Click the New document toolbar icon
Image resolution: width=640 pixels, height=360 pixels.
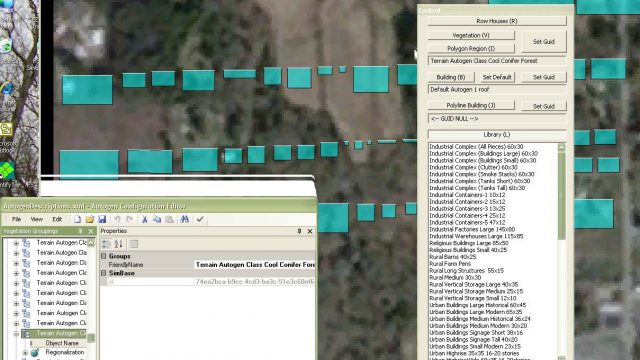77,220
